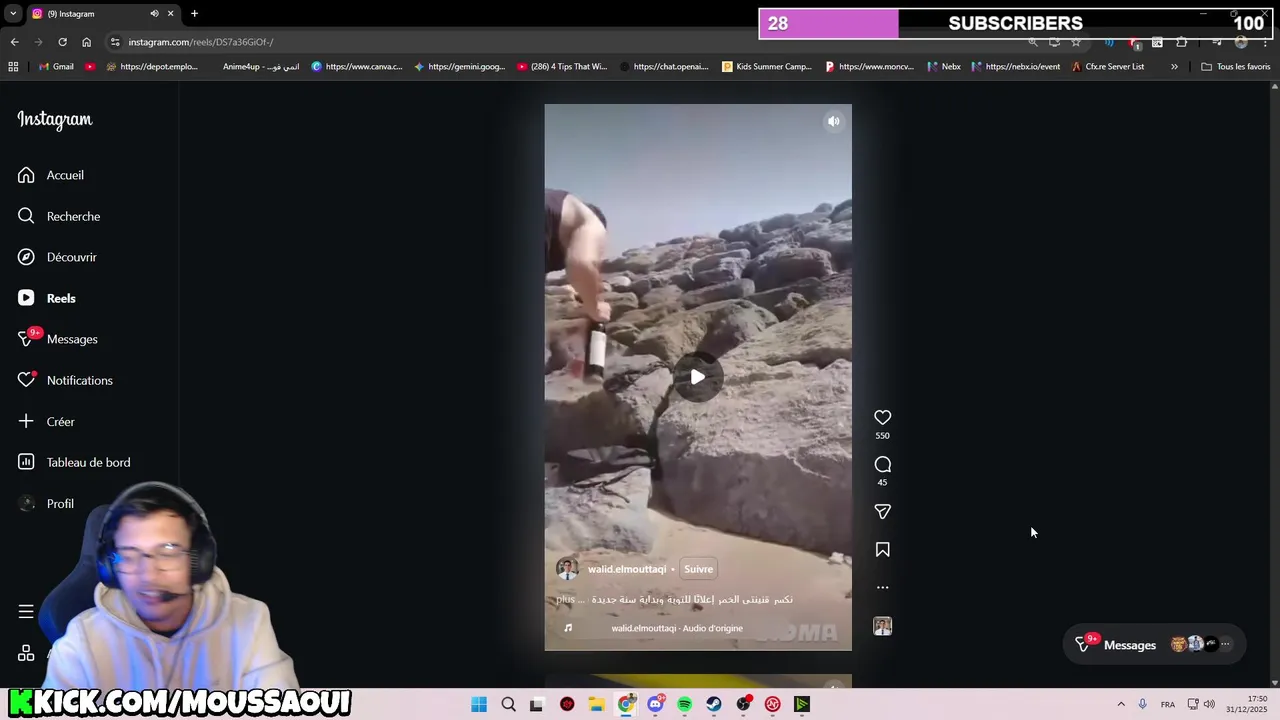Open the Meta apps grid icon

(x=26, y=653)
